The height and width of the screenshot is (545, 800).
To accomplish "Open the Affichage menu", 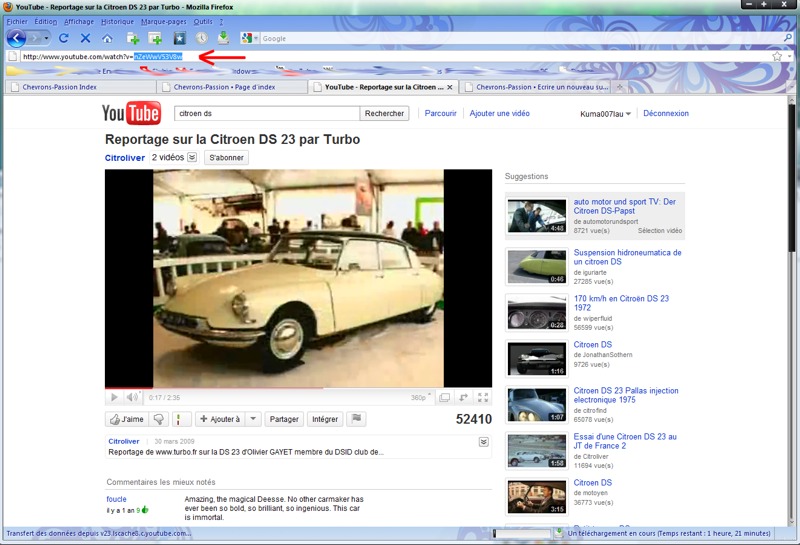I will pos(79,22).
